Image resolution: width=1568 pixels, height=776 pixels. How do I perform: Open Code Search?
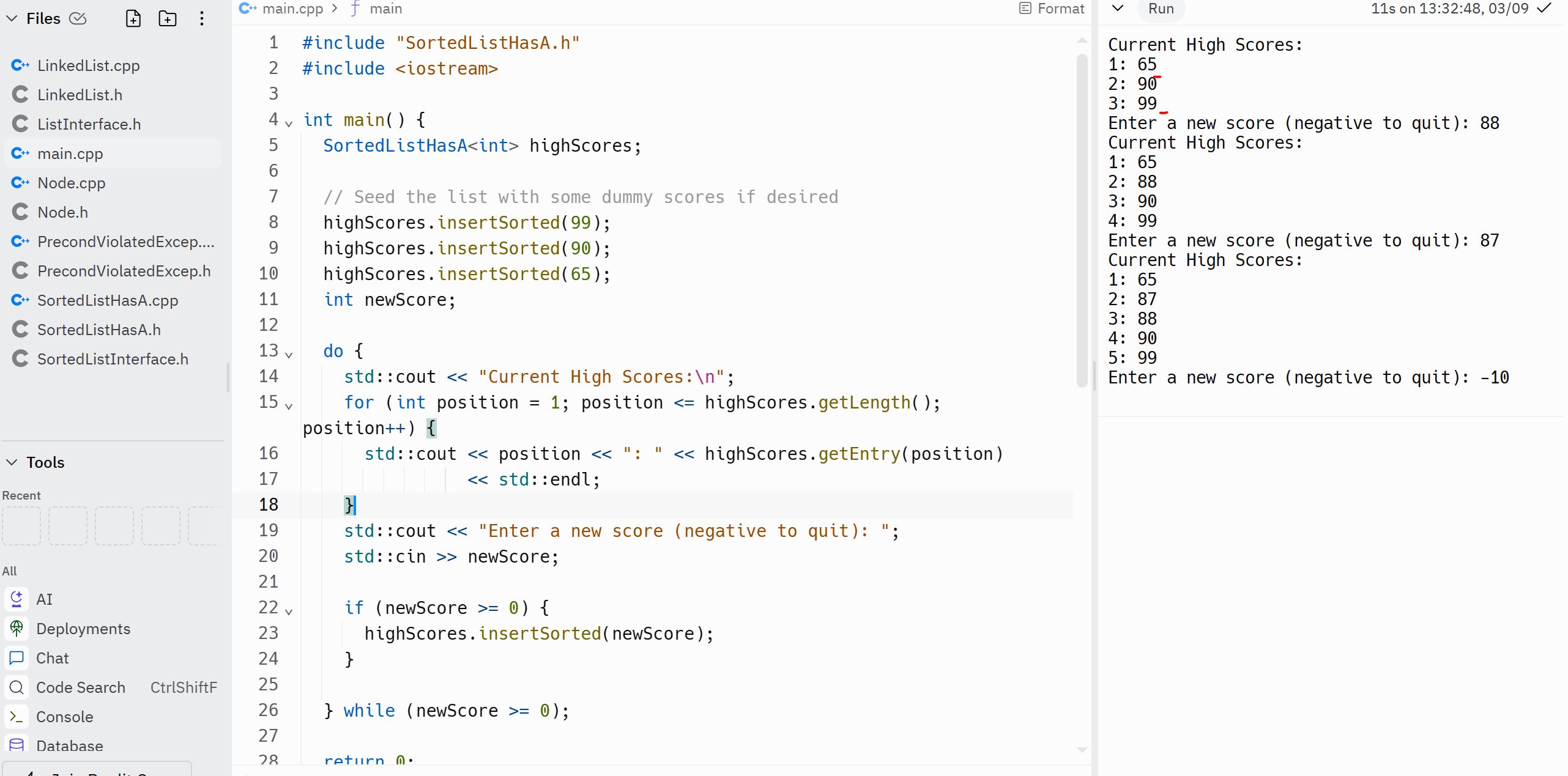(x=80, y=687)
